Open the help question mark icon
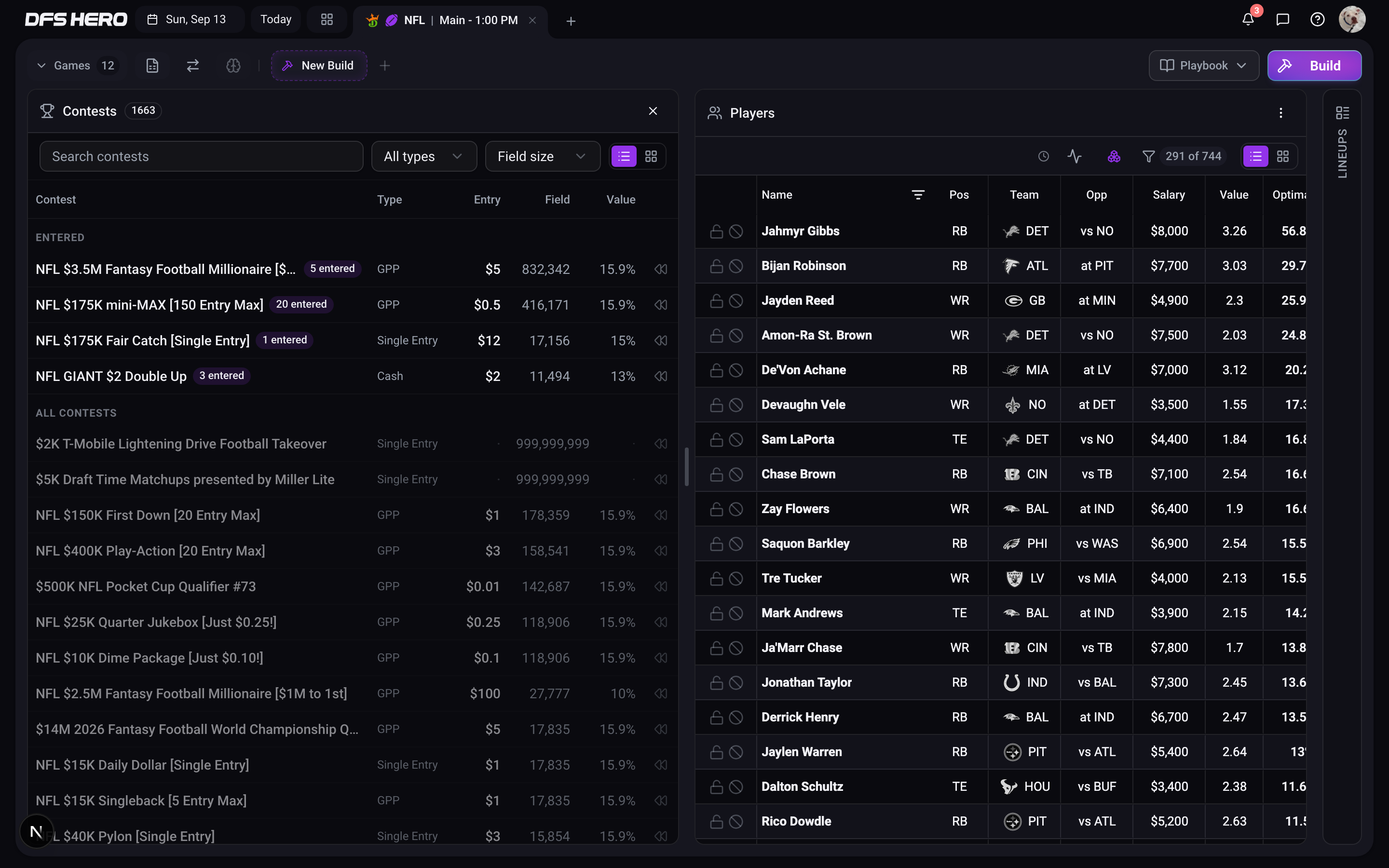Screen dimensions: 1389x868 1317,19
